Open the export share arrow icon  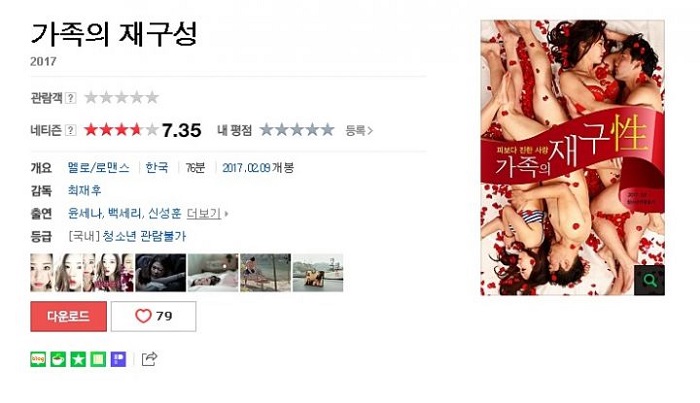[x=149, y=359]
